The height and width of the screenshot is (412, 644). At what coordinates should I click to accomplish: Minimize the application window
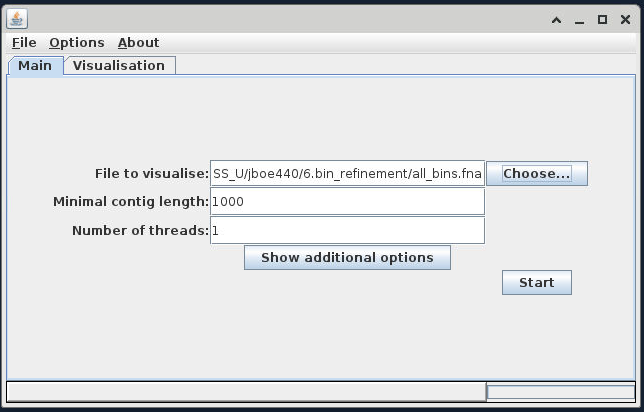tap(580, 20)
